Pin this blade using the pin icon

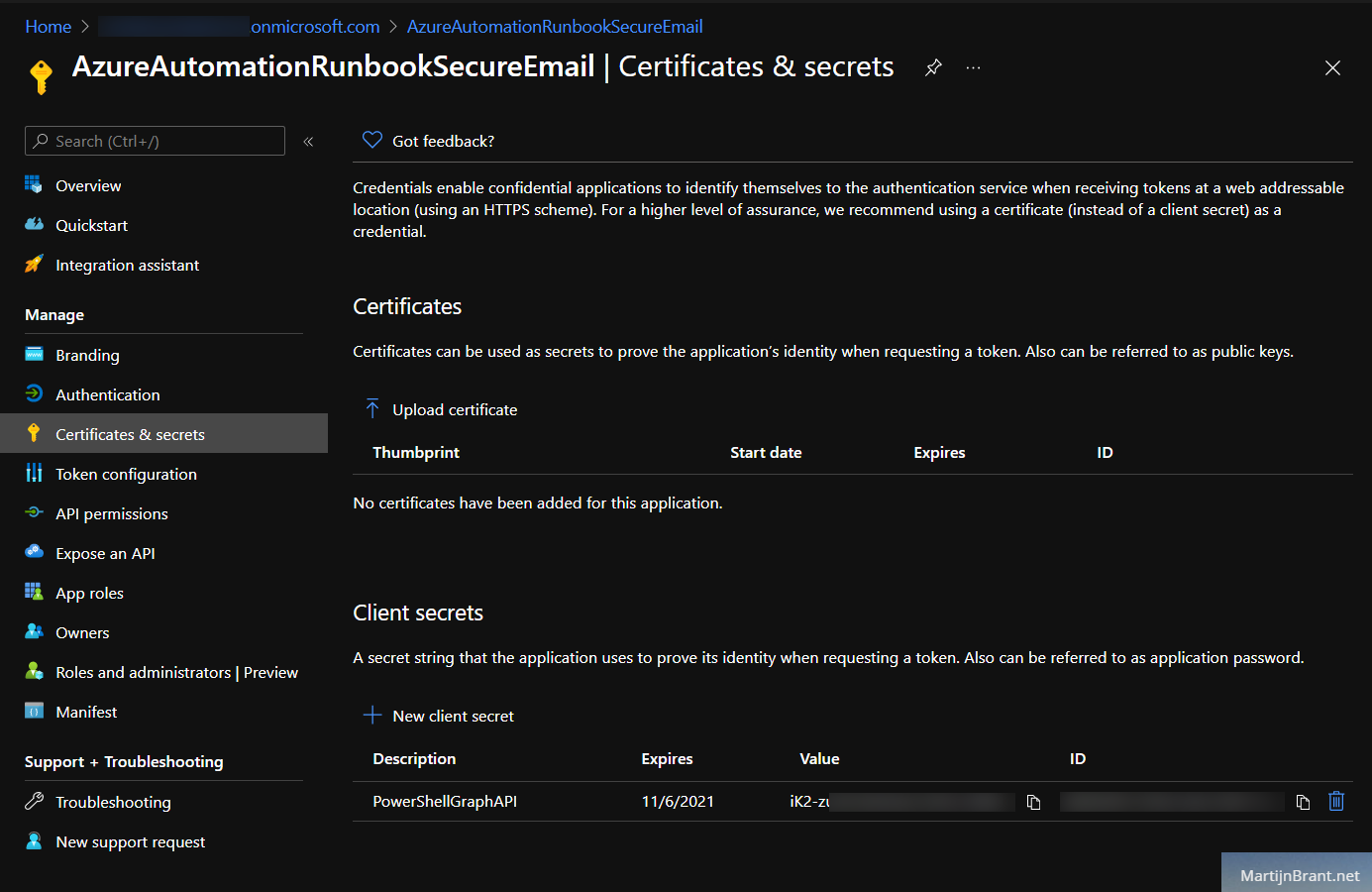pyautogui.click(x=933, y=67)
